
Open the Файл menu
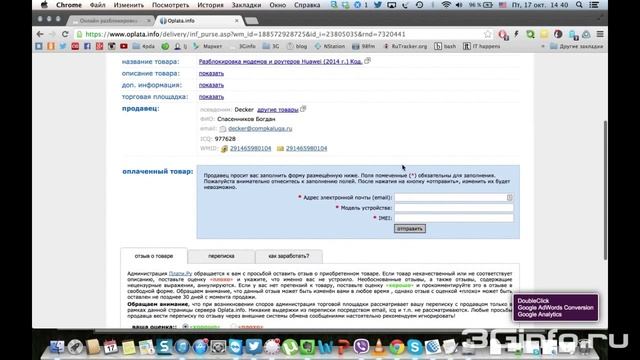tap(98, 5)
